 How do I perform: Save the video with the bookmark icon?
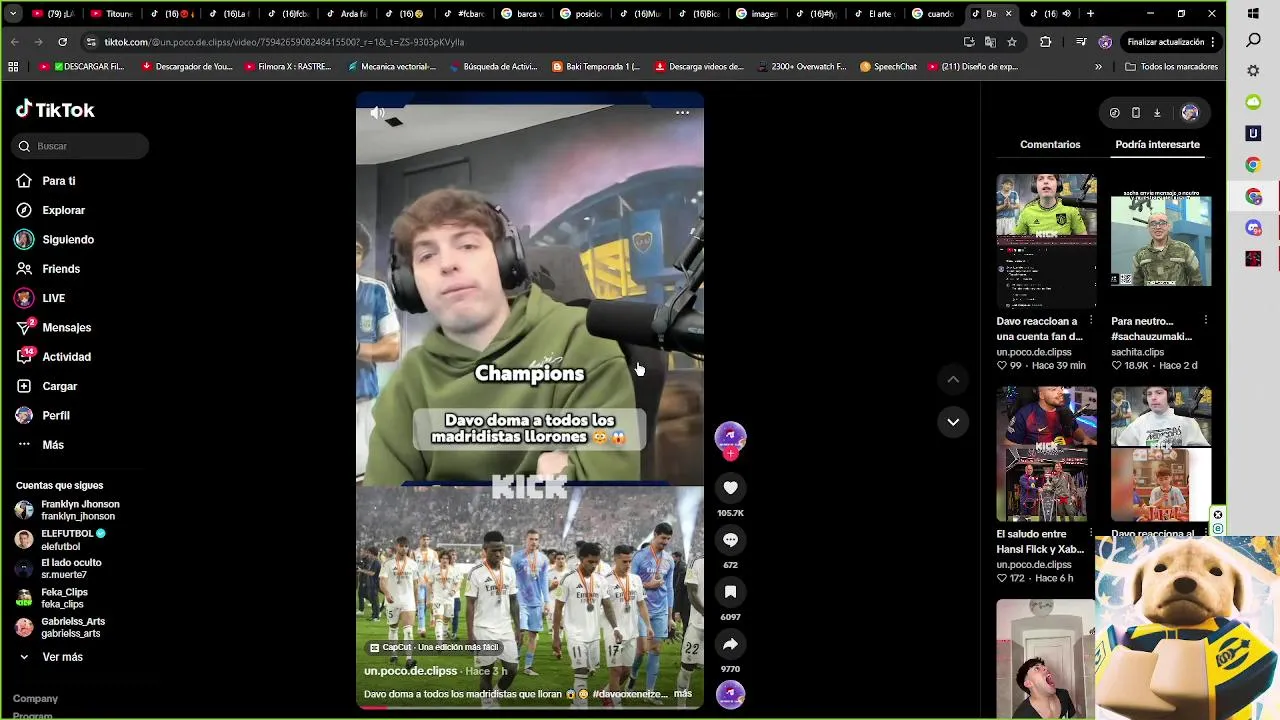point(730,592)
